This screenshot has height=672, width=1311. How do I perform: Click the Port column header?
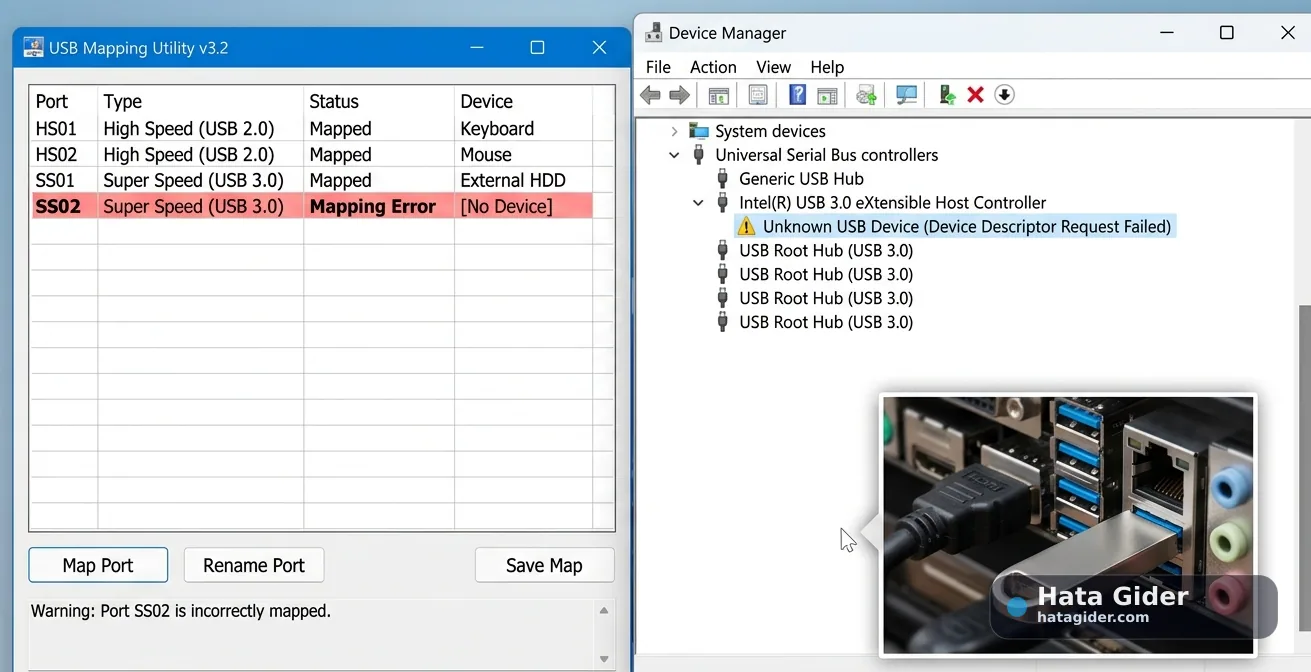[x=64, y=102]
